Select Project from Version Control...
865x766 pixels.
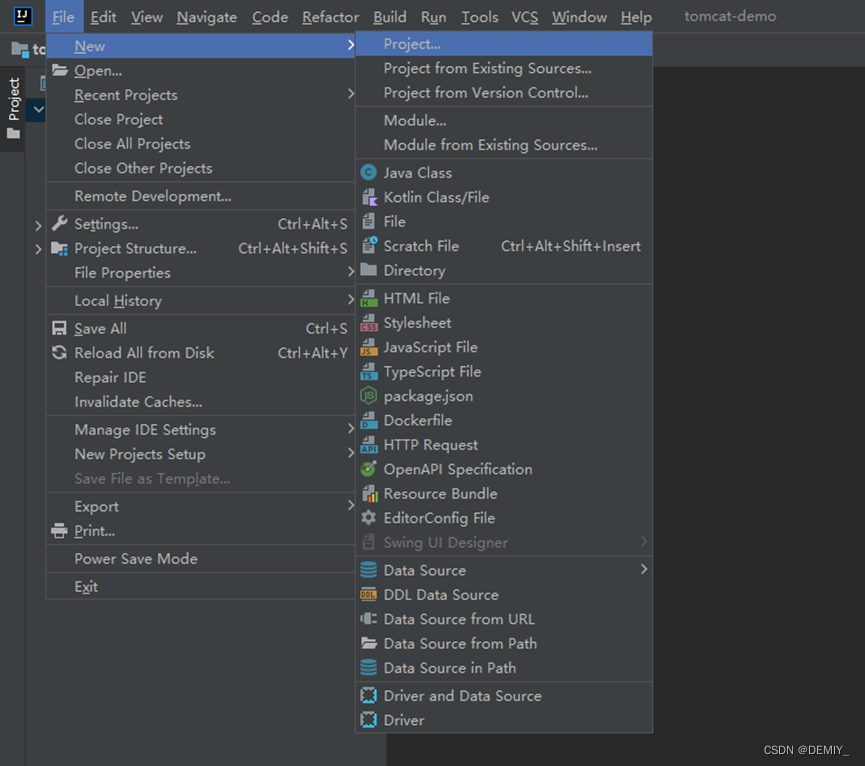click(504, 93)
